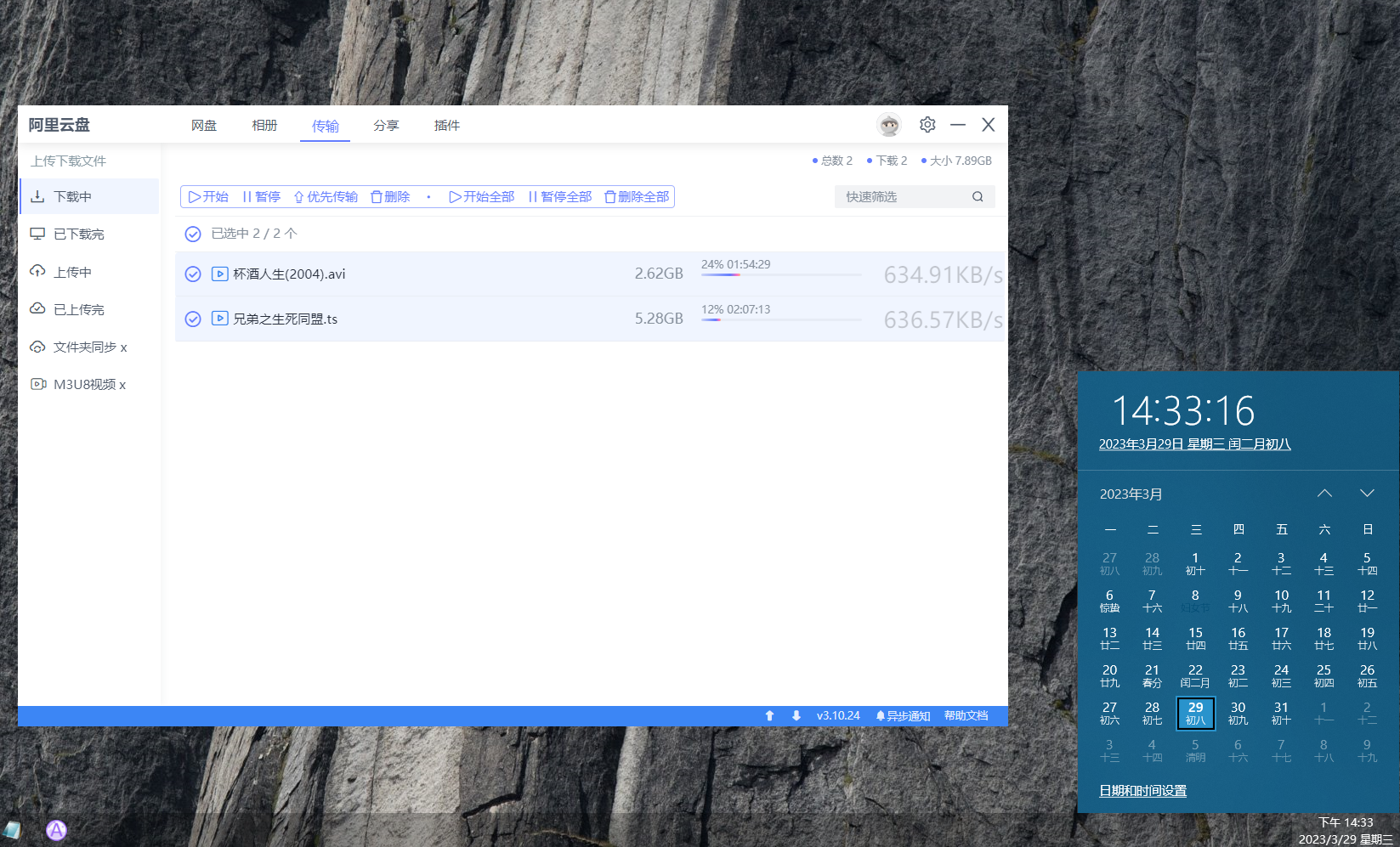Screen dimensions: 1400x847
Task: Go to next month in calendar
Action: coord(1367,494)
